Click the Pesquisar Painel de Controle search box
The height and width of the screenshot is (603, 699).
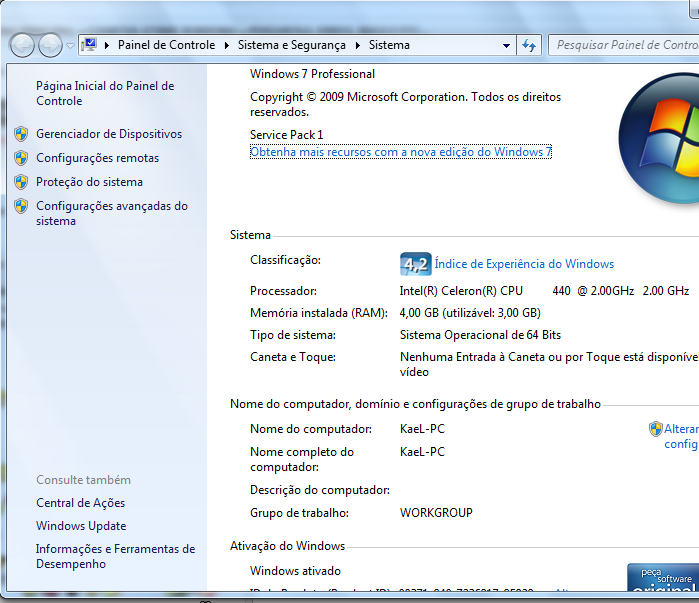pyautogui.click(x=625, y=45)
